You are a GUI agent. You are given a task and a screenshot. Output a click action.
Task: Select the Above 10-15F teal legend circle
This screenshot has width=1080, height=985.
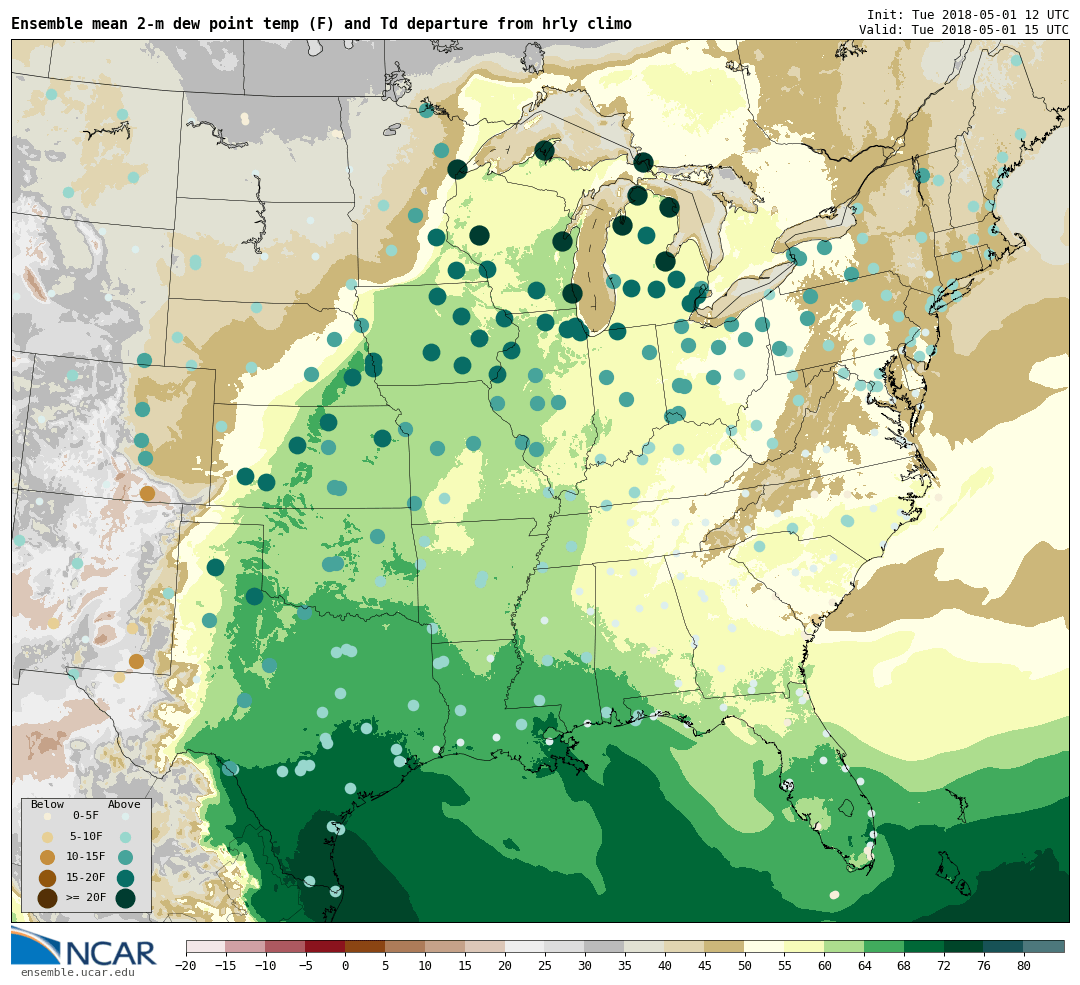pyautogui.click(x=125, y=858)
